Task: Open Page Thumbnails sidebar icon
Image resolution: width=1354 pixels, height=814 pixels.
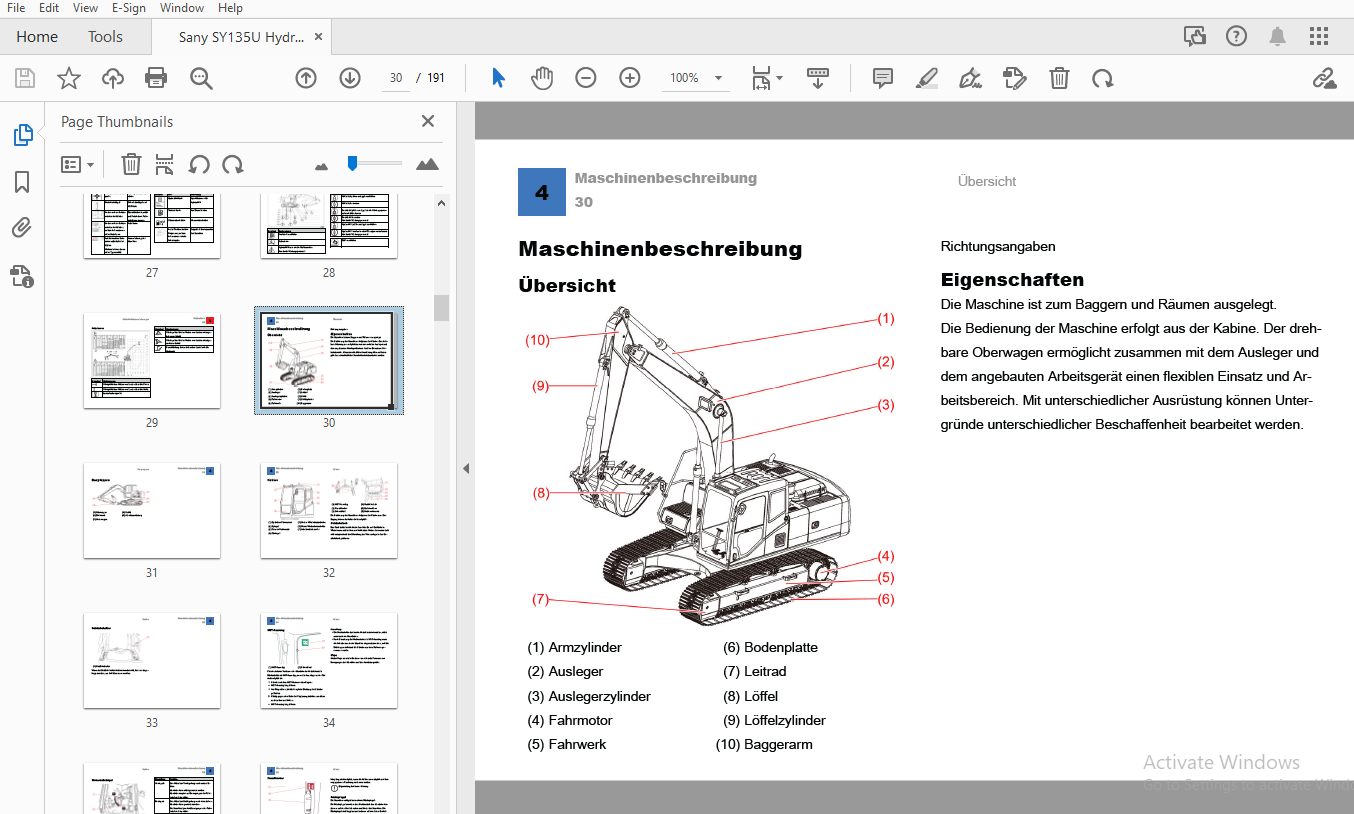Action: pos(22,135)
